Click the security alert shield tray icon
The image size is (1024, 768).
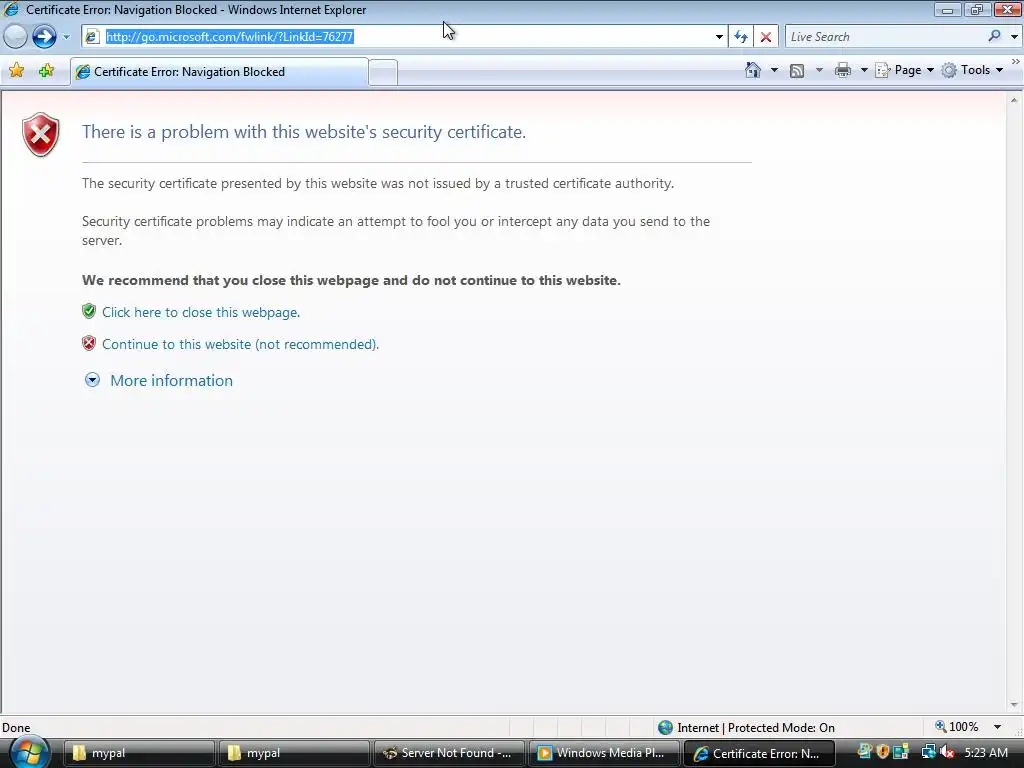883,752
